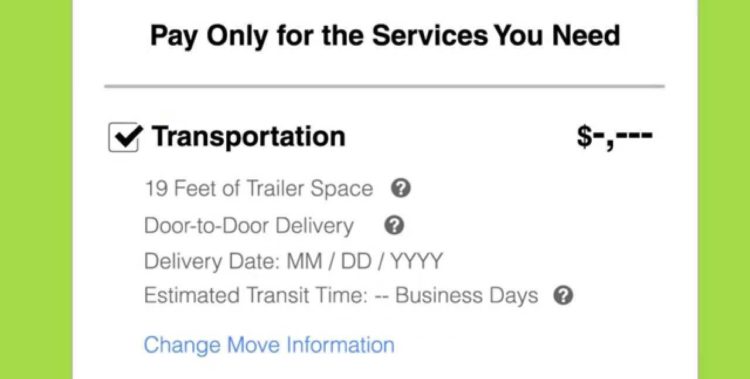This screenshot has height=379, width=750.
Task: Select the Transportation price placeholder
Action: pyautogui.click(x=614, y=137)
